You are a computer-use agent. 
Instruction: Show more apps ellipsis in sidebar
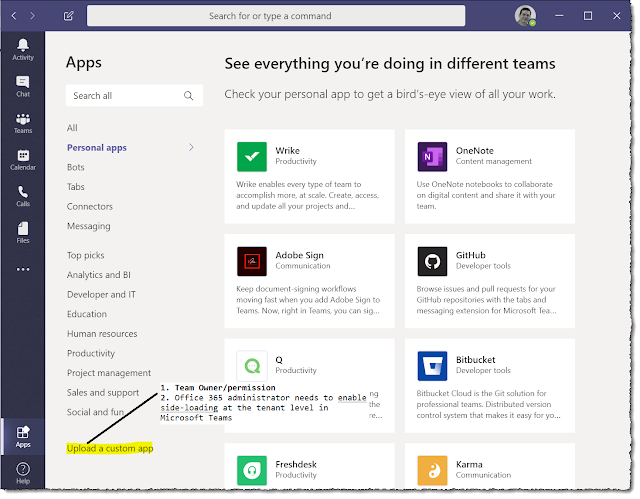click(23, 269)
